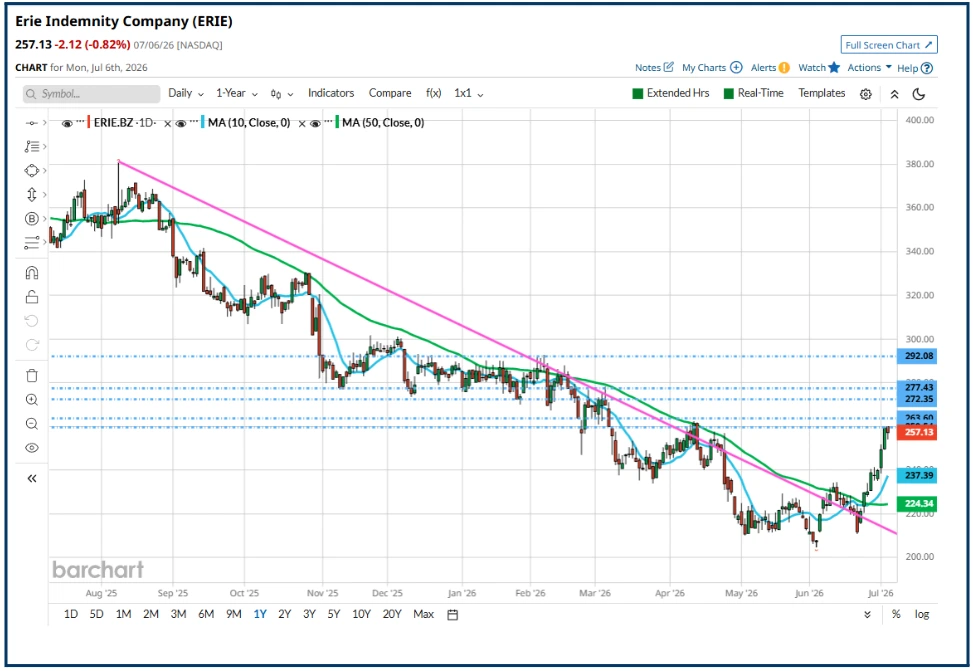Screen dimensions: 973x671
Task: Click the 257.13 current price label
Action: click(x=917, y=432)
